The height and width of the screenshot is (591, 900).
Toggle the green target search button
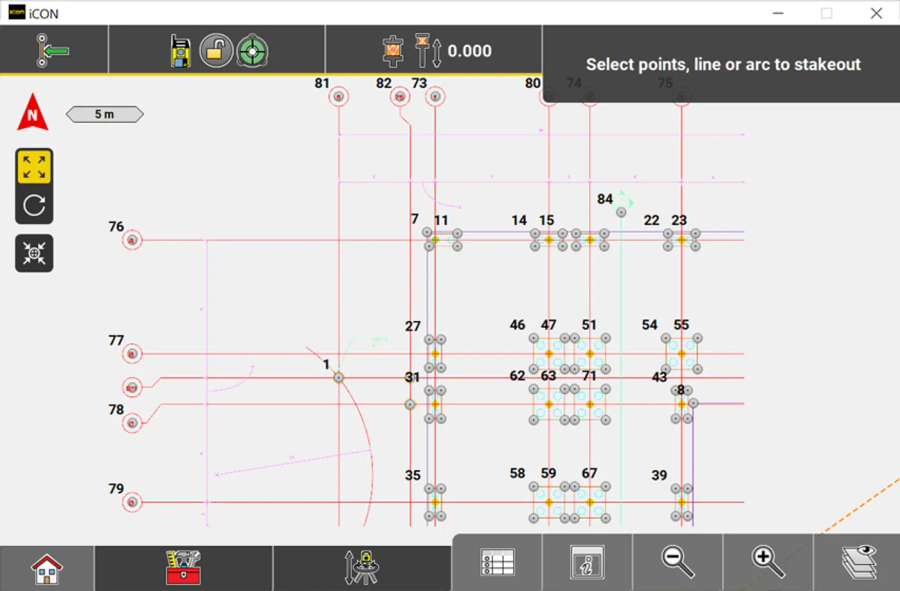coord(252,50)
